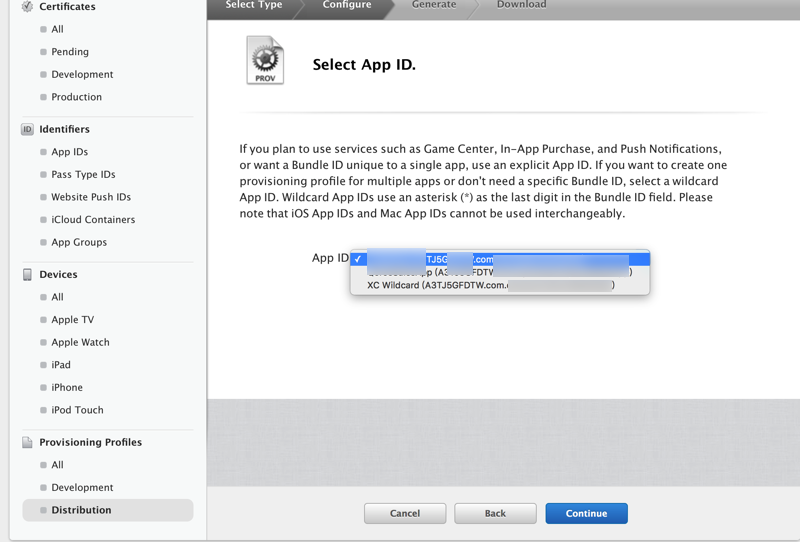Click the Configure step

click(347, 5)
